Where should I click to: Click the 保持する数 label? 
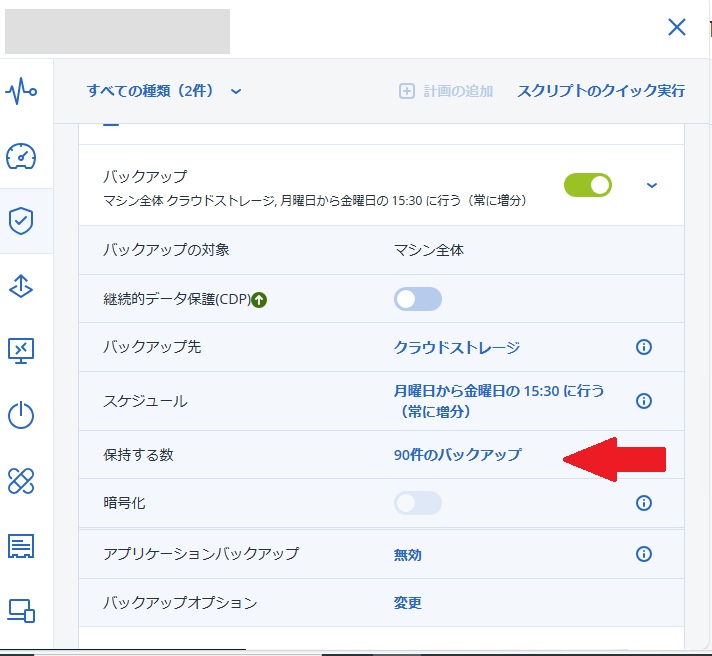point(138,454)
